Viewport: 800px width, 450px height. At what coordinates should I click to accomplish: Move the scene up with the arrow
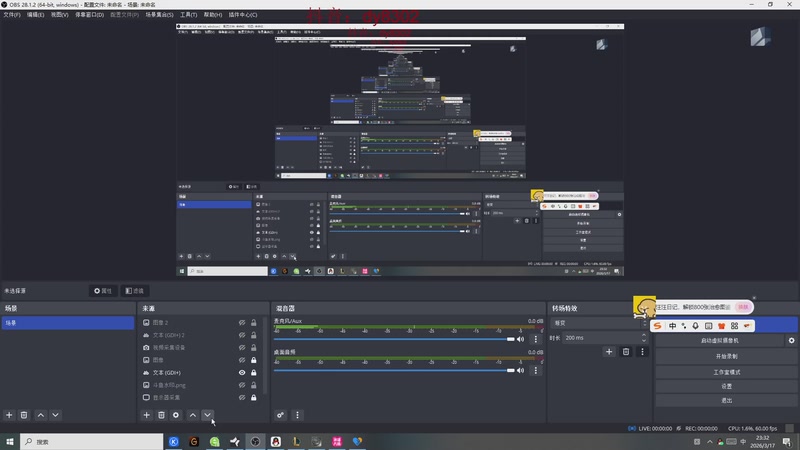(x=41, y=415)
